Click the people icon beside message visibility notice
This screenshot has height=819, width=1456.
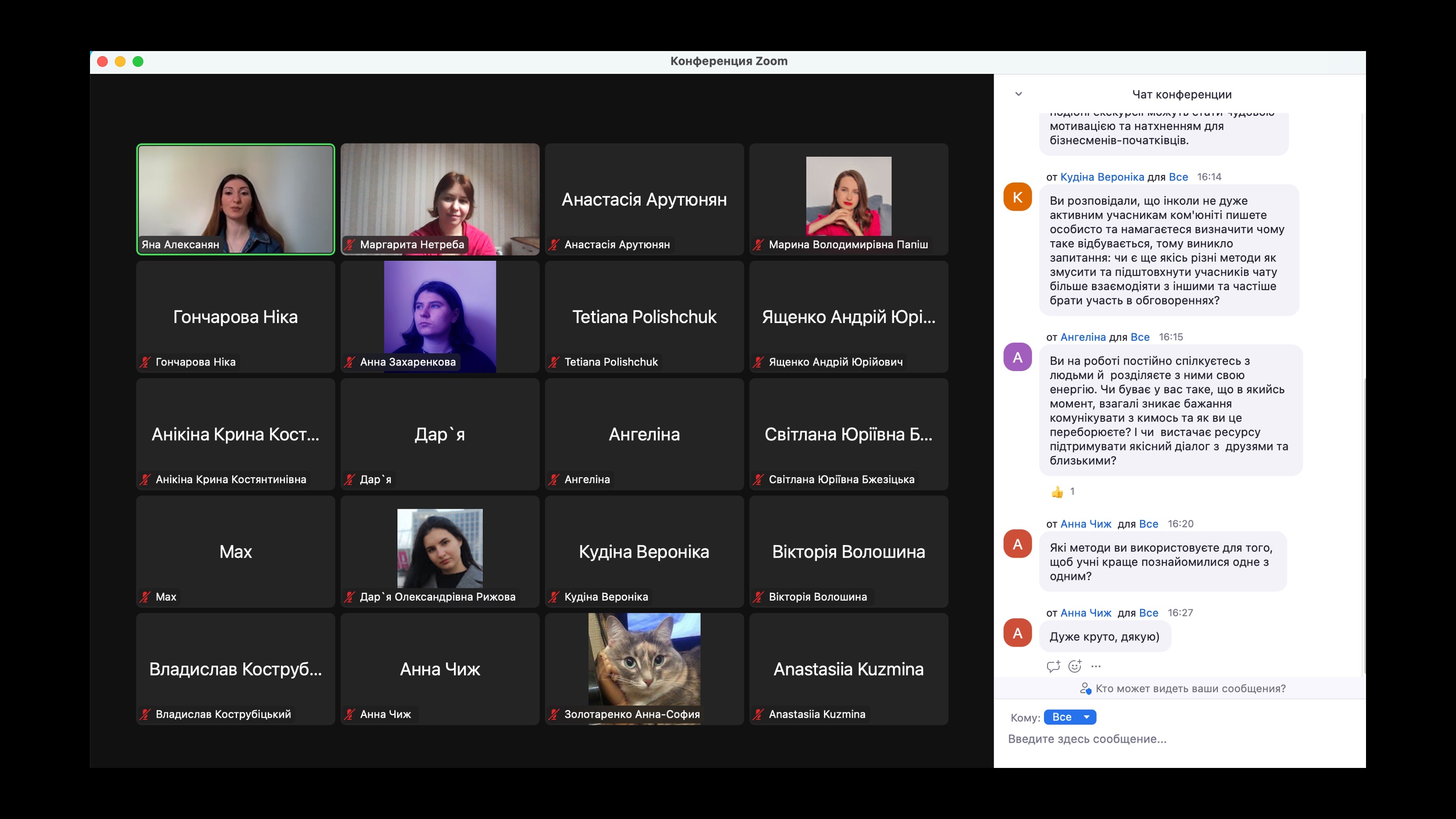point(1085,689)
